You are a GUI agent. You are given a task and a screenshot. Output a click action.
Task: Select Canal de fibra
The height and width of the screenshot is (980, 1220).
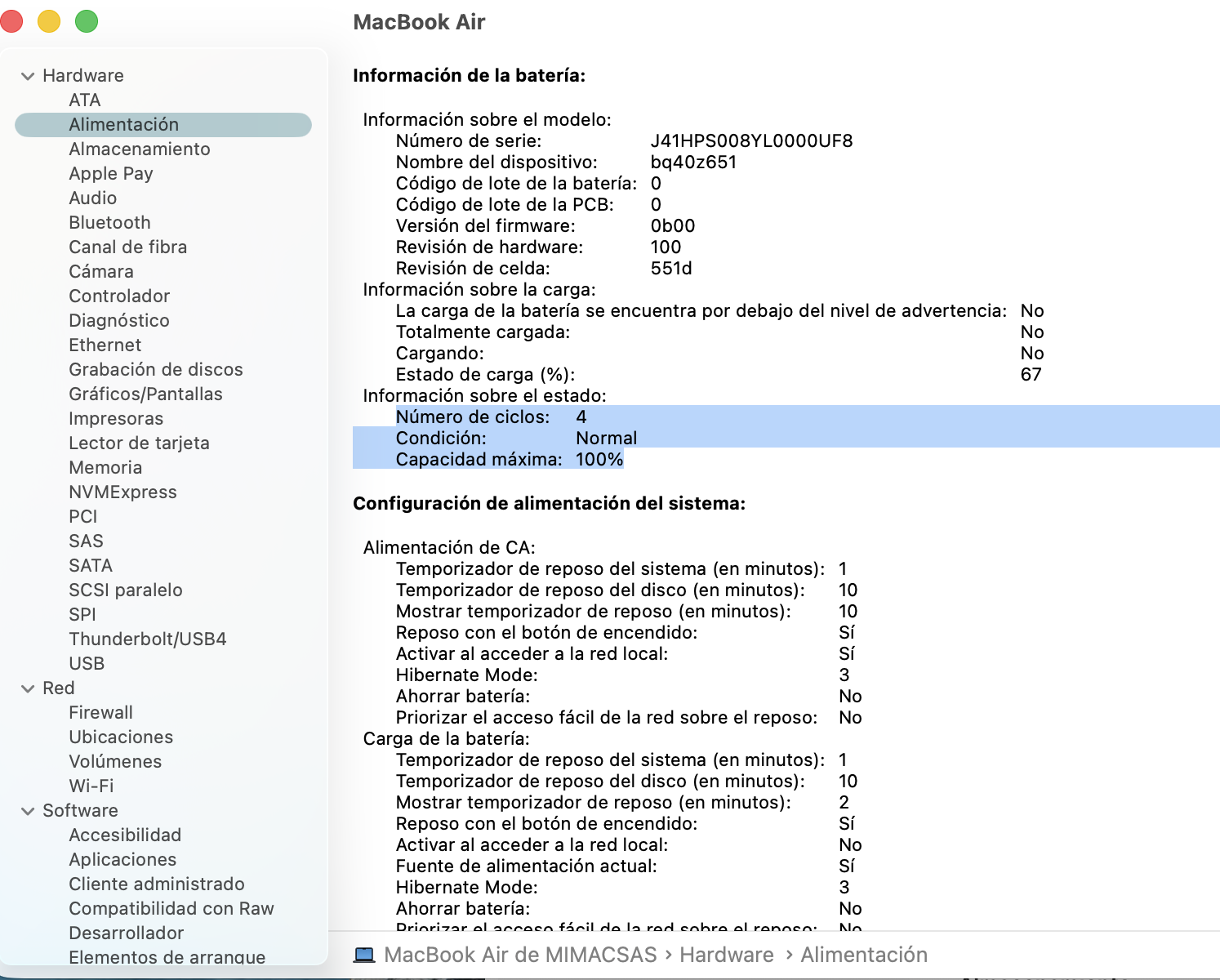pos(128,247)
